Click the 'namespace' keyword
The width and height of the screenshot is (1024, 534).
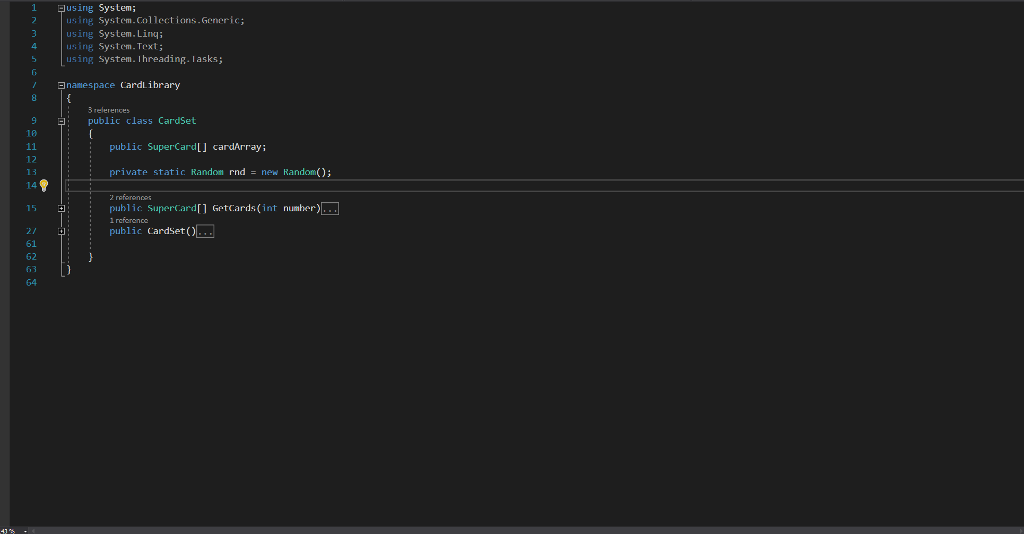(x=90, y=85)
